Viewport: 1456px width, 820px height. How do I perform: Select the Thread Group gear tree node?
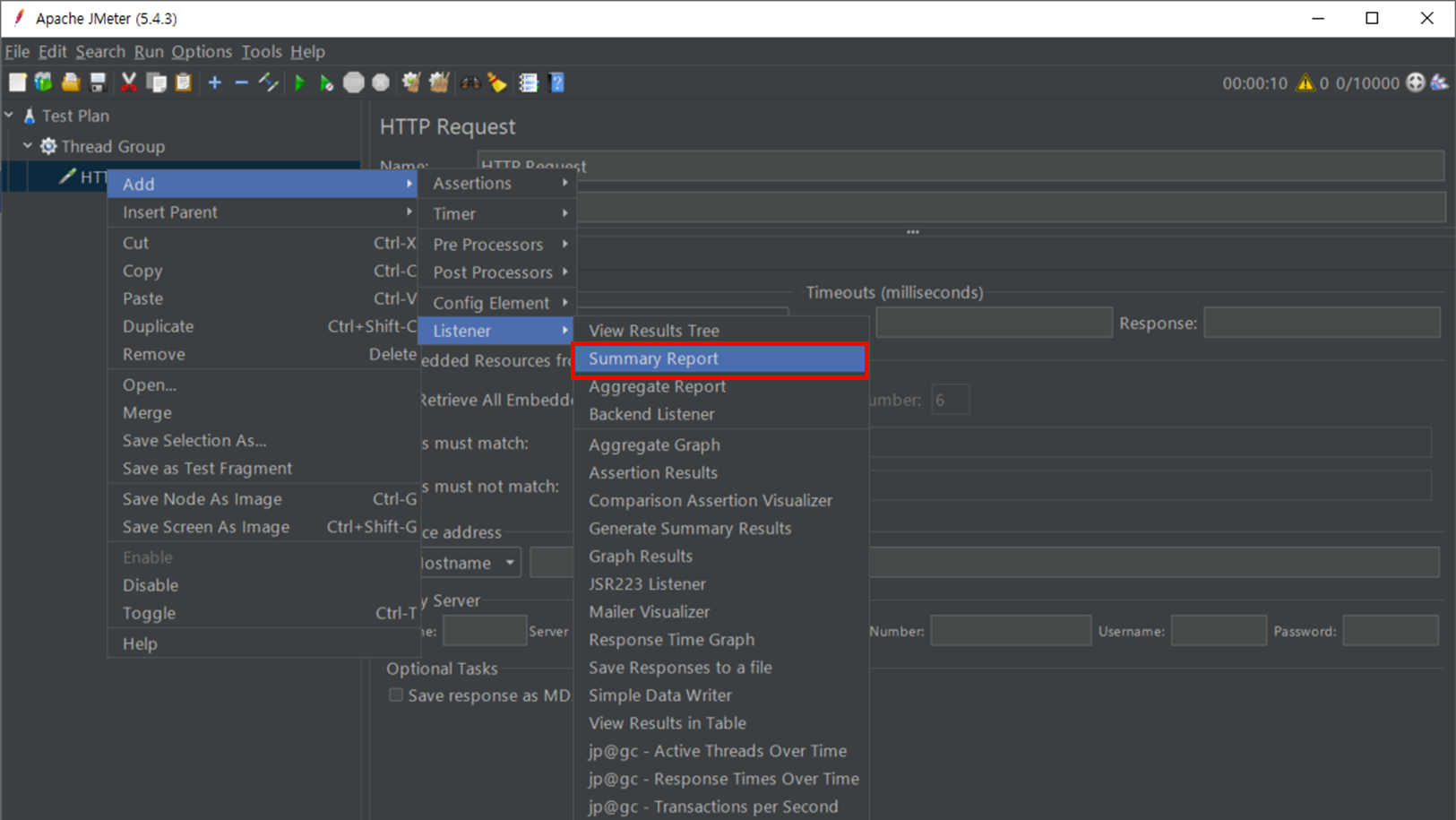[103, 146]
